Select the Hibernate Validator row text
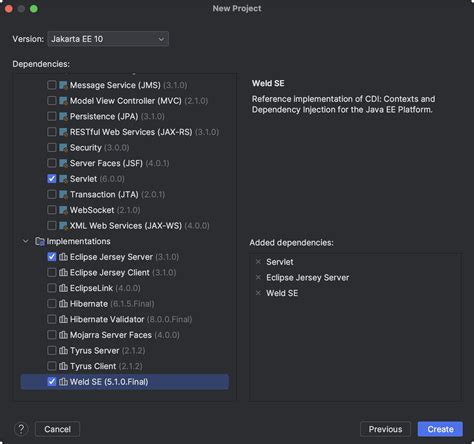474x444 pixels. point(131,319)
